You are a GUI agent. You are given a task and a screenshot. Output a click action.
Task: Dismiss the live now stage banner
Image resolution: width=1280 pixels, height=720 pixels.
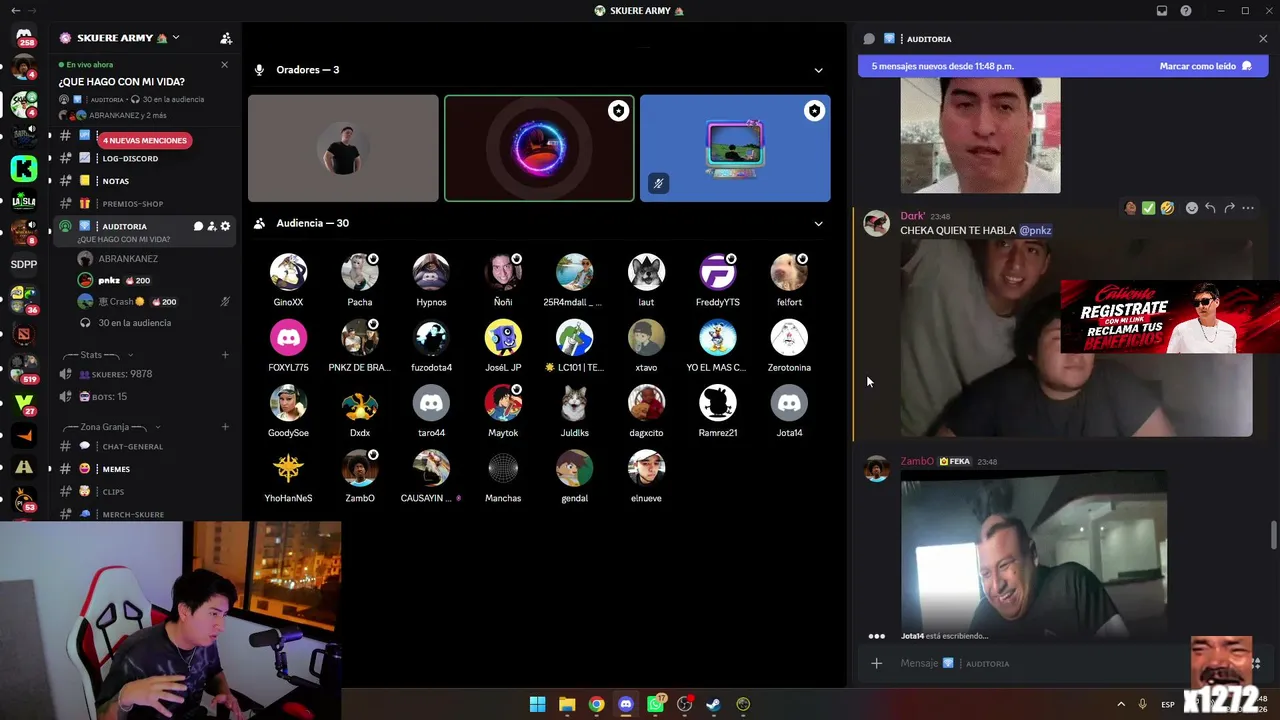(224, 65)
